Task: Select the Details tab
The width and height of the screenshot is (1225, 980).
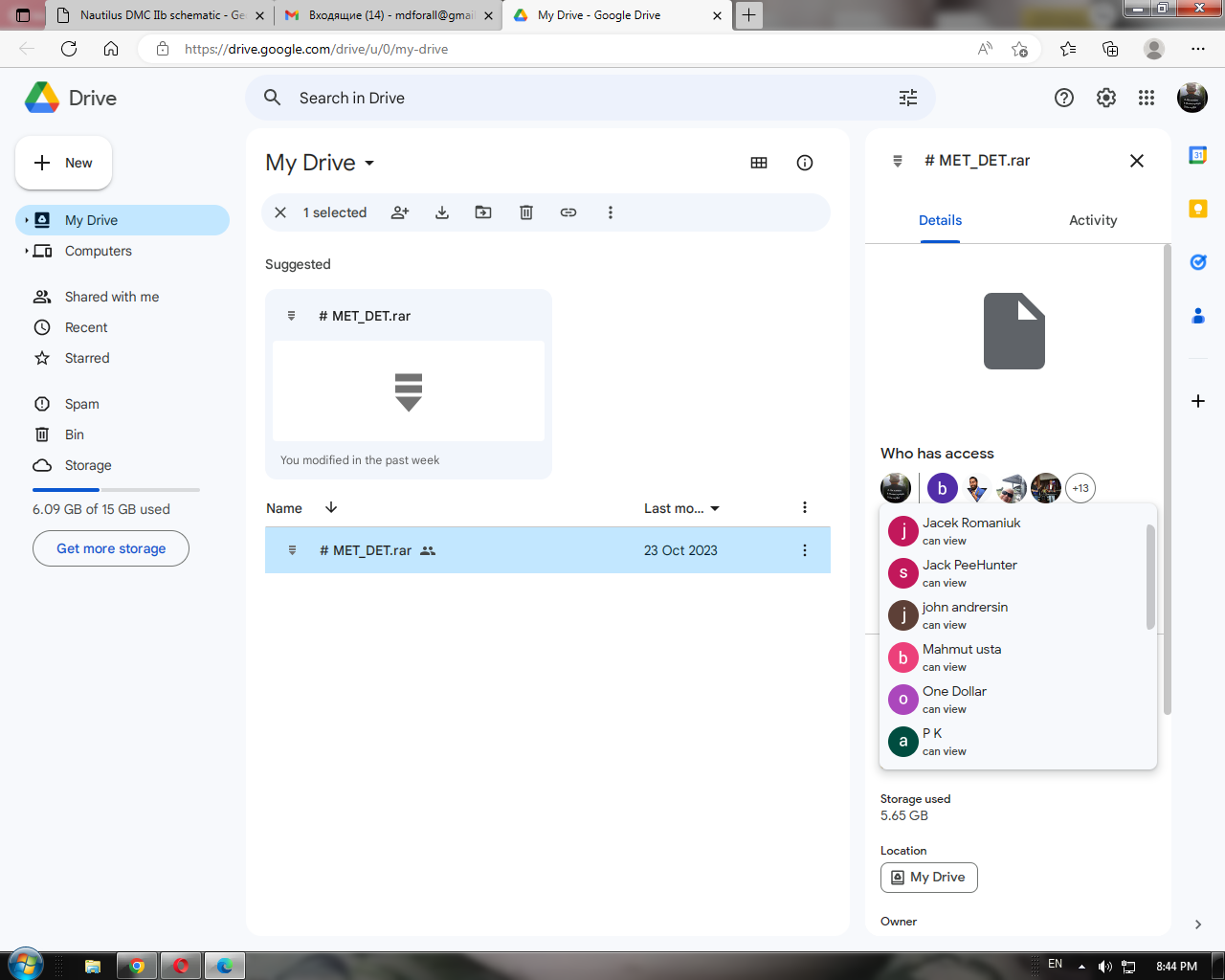Action: coord(940,220)
